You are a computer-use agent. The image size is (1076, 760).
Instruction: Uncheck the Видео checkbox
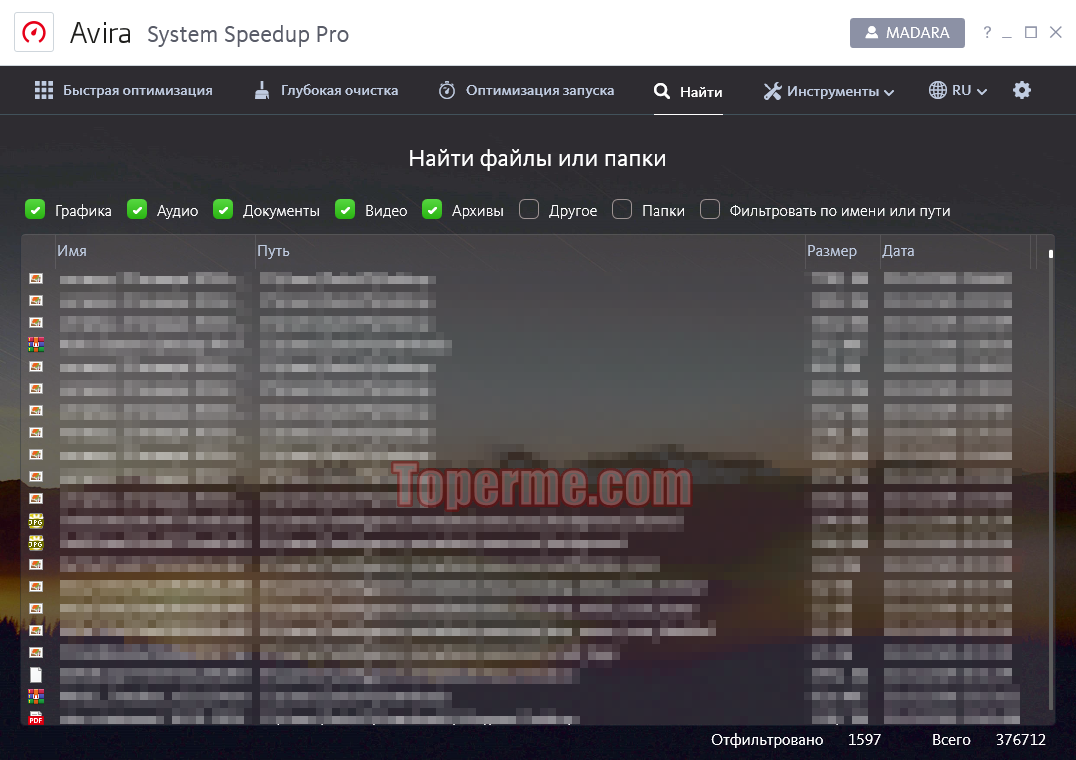[x=345, y=209]
